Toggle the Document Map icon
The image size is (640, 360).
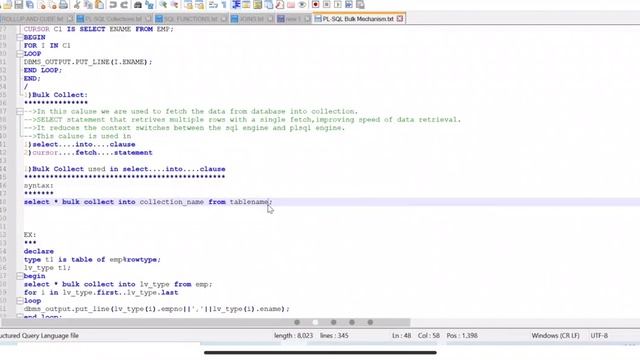coord(258,5)
